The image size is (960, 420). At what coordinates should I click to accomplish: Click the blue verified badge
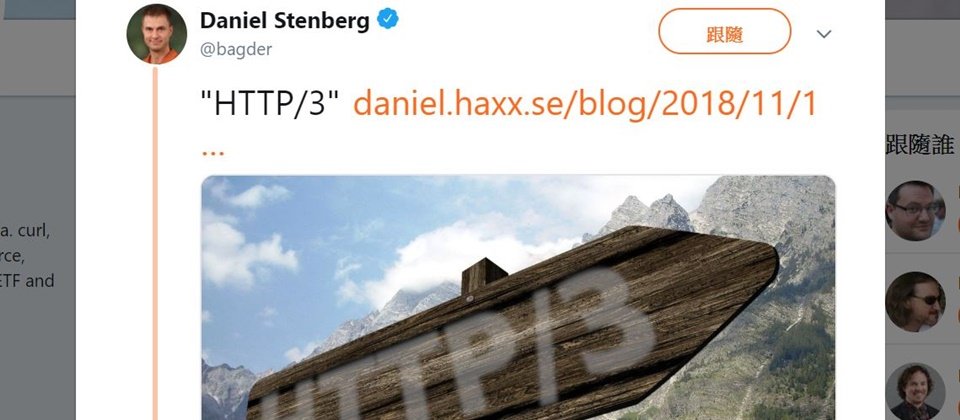point(388,20)
